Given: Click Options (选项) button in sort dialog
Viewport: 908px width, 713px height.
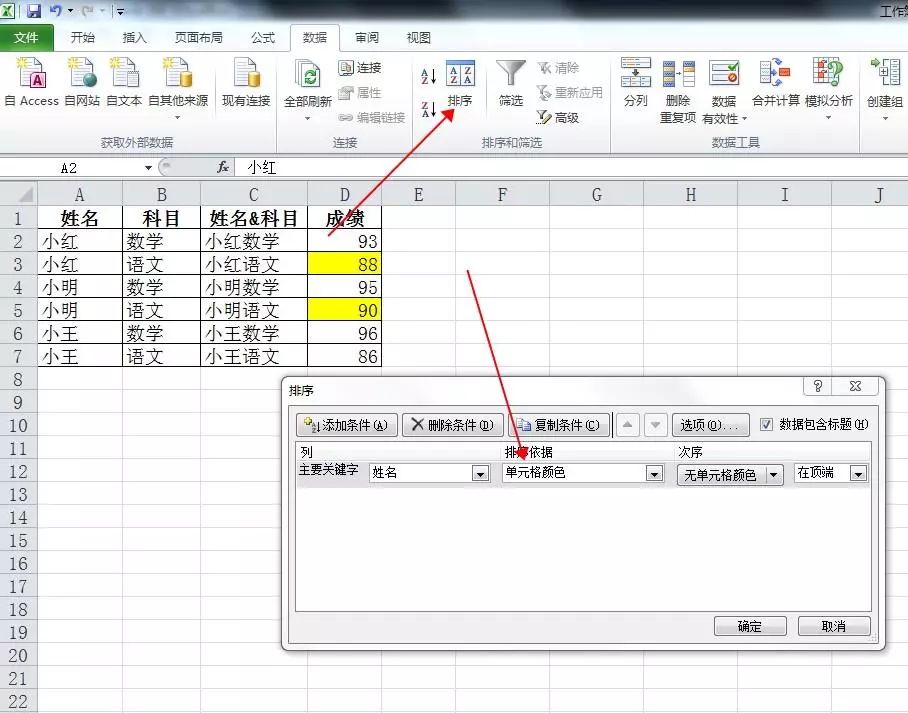Looking at the screenshot, I should pyautogui.click(x=710, y=425).
